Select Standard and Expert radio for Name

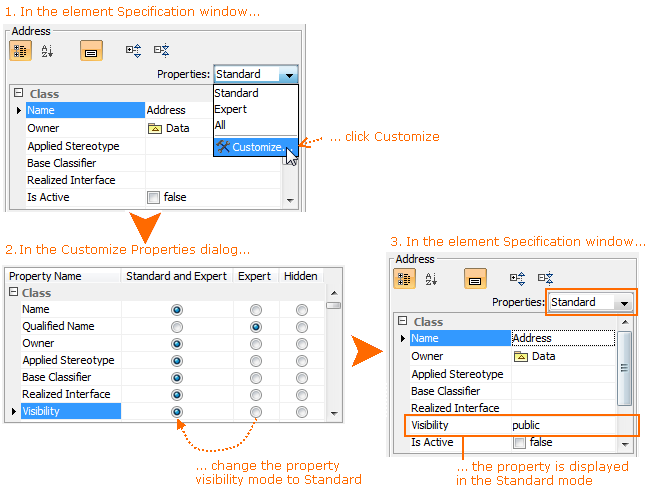177,310
